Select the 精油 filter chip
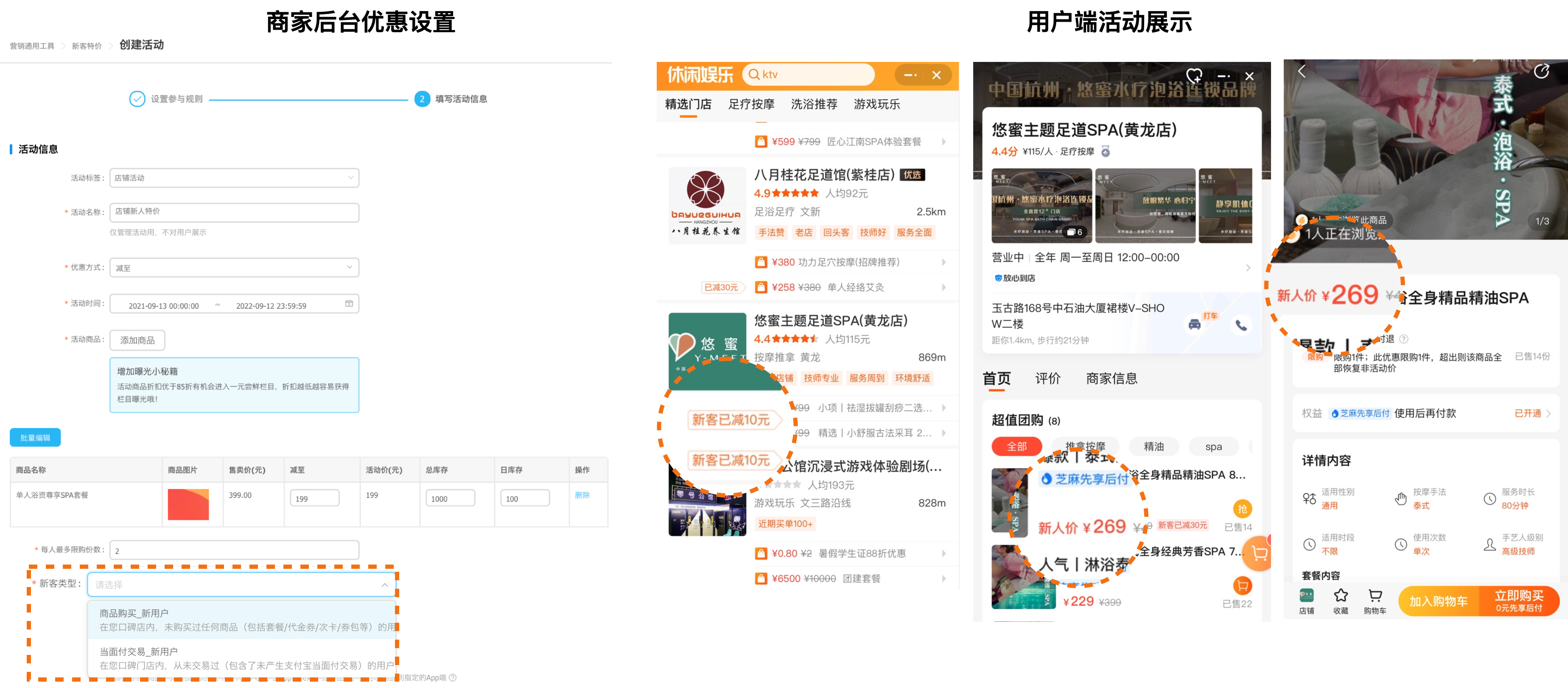Image resolution: width=1568 pixels, height=688 pixels. point(1154,446)
